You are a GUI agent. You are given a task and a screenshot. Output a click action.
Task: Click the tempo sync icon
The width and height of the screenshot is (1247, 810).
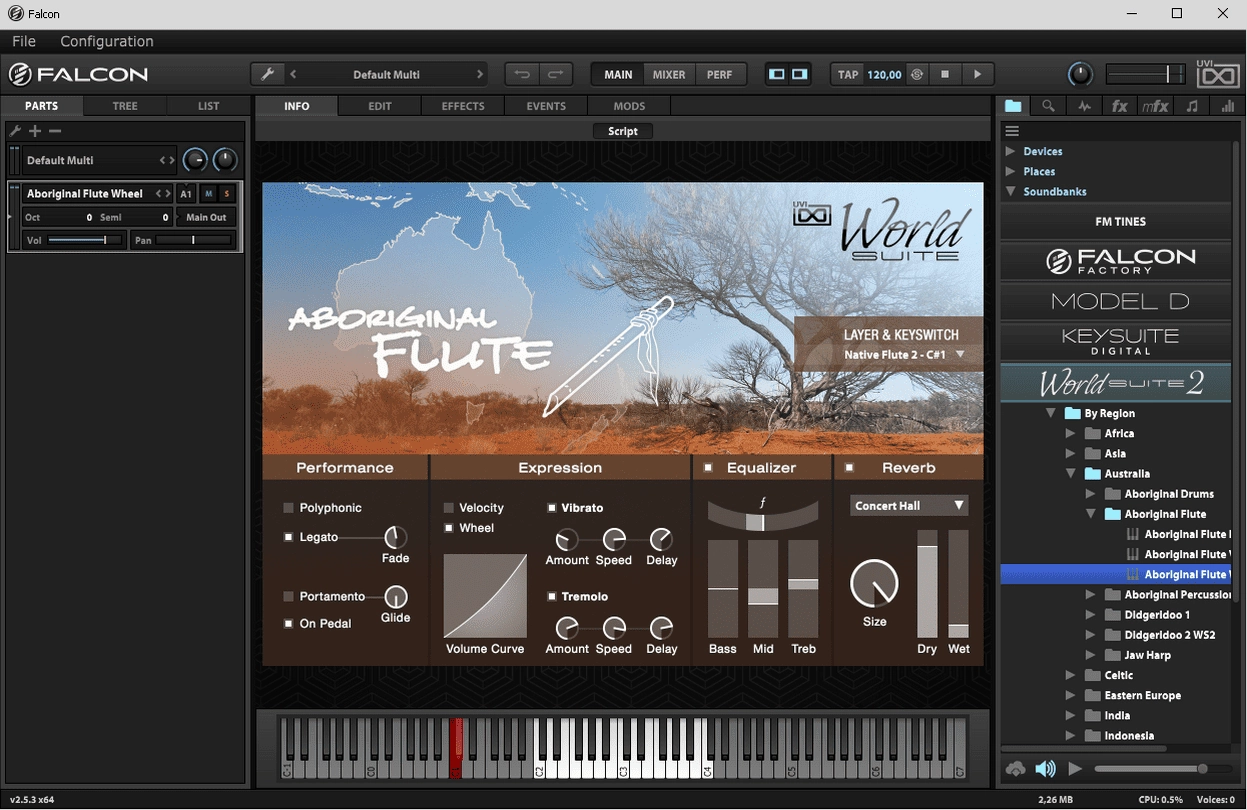coord(917,74)
